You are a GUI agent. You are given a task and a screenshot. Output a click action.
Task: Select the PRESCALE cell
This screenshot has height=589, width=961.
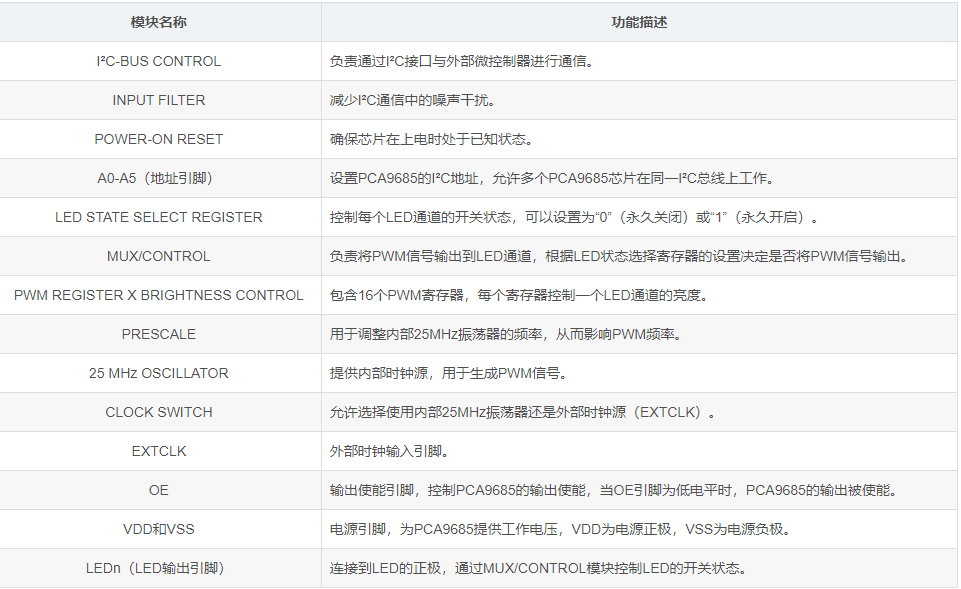[159, 334]
